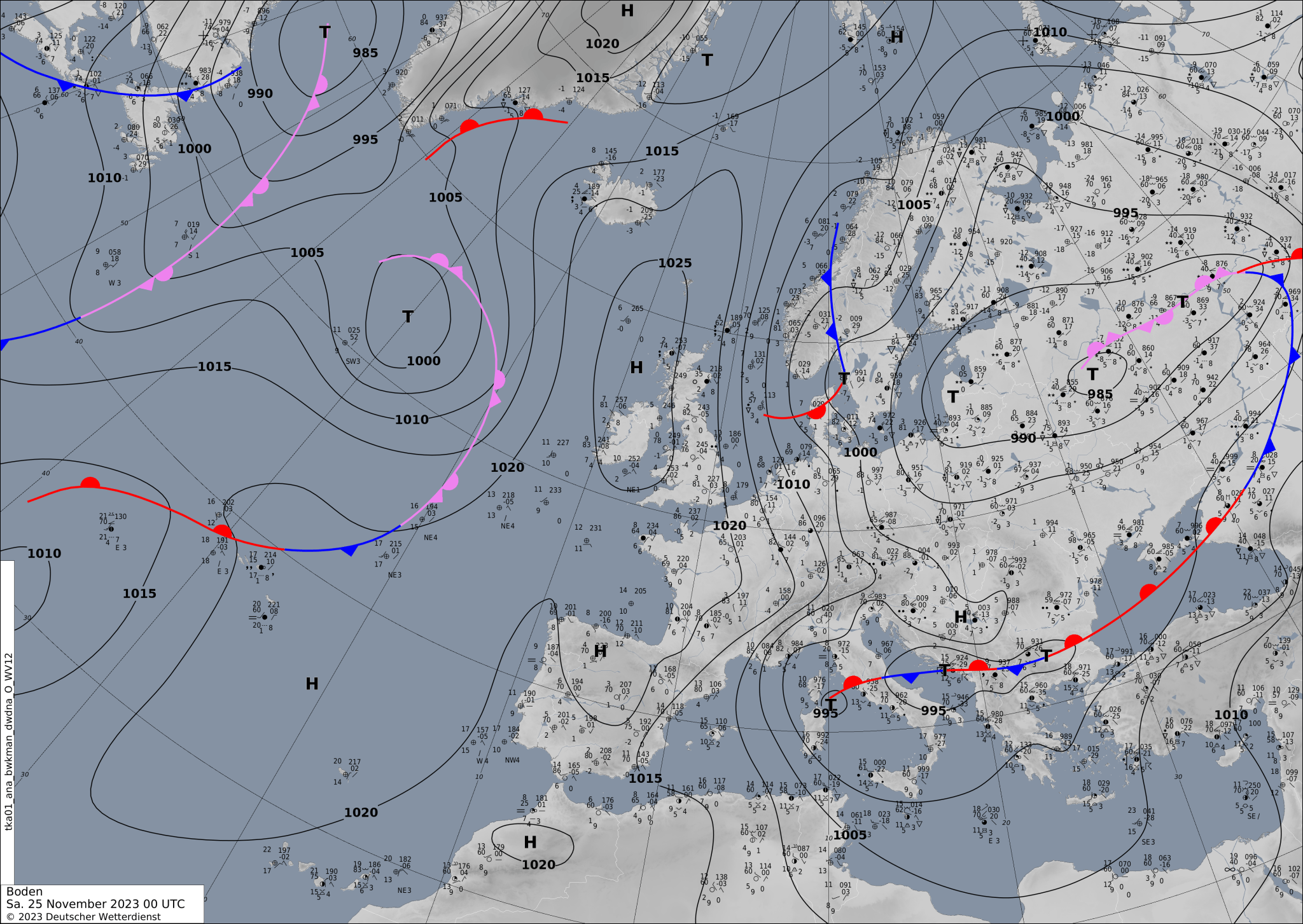Select the H marker above the North Africa '1020' label

click(530, 842)
